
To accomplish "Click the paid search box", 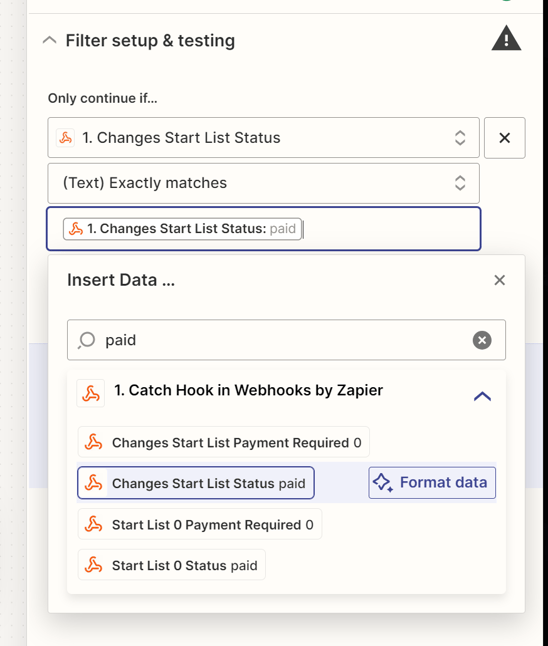I will (286, 340).
